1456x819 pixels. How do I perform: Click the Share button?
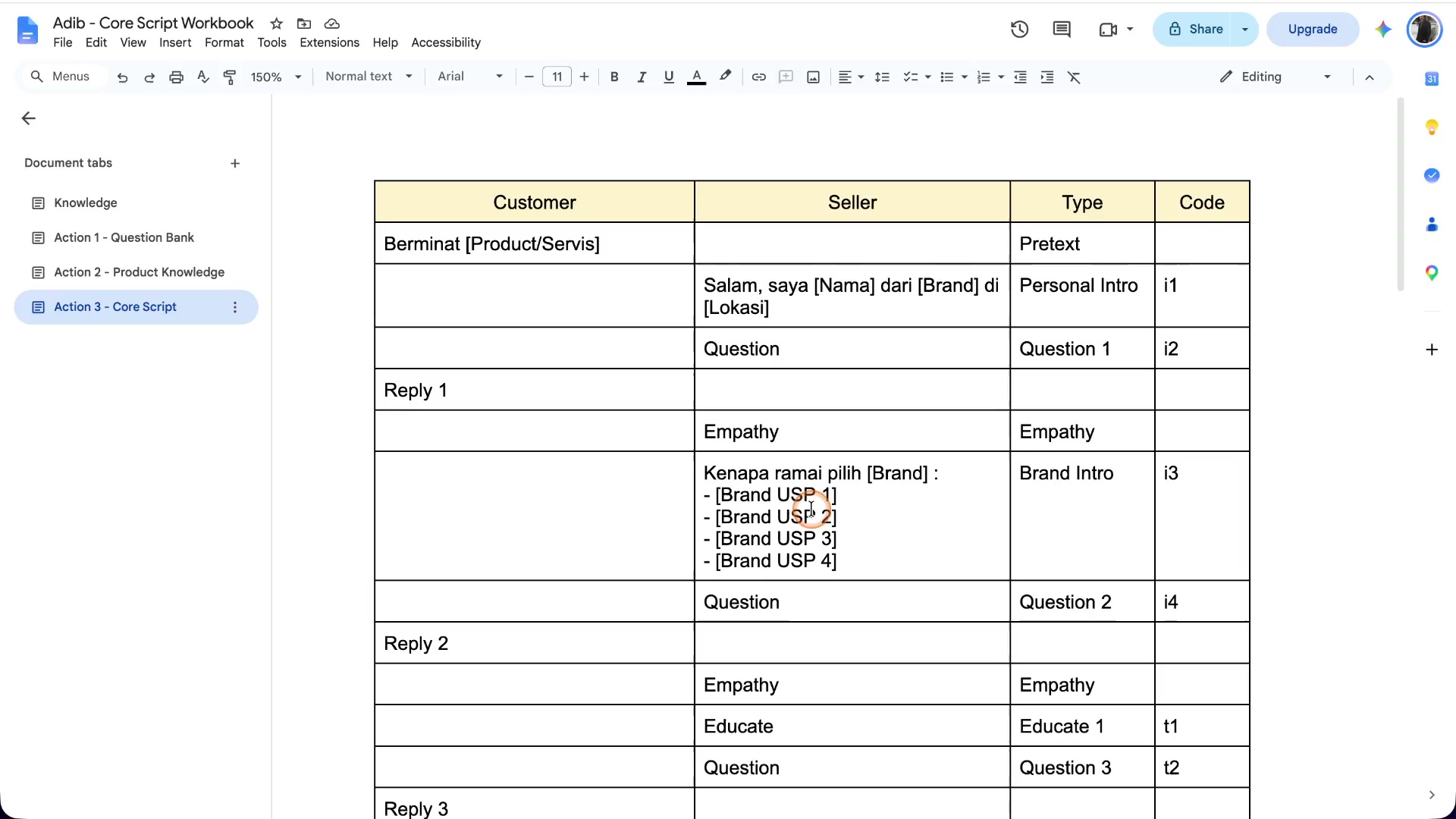1194,29
